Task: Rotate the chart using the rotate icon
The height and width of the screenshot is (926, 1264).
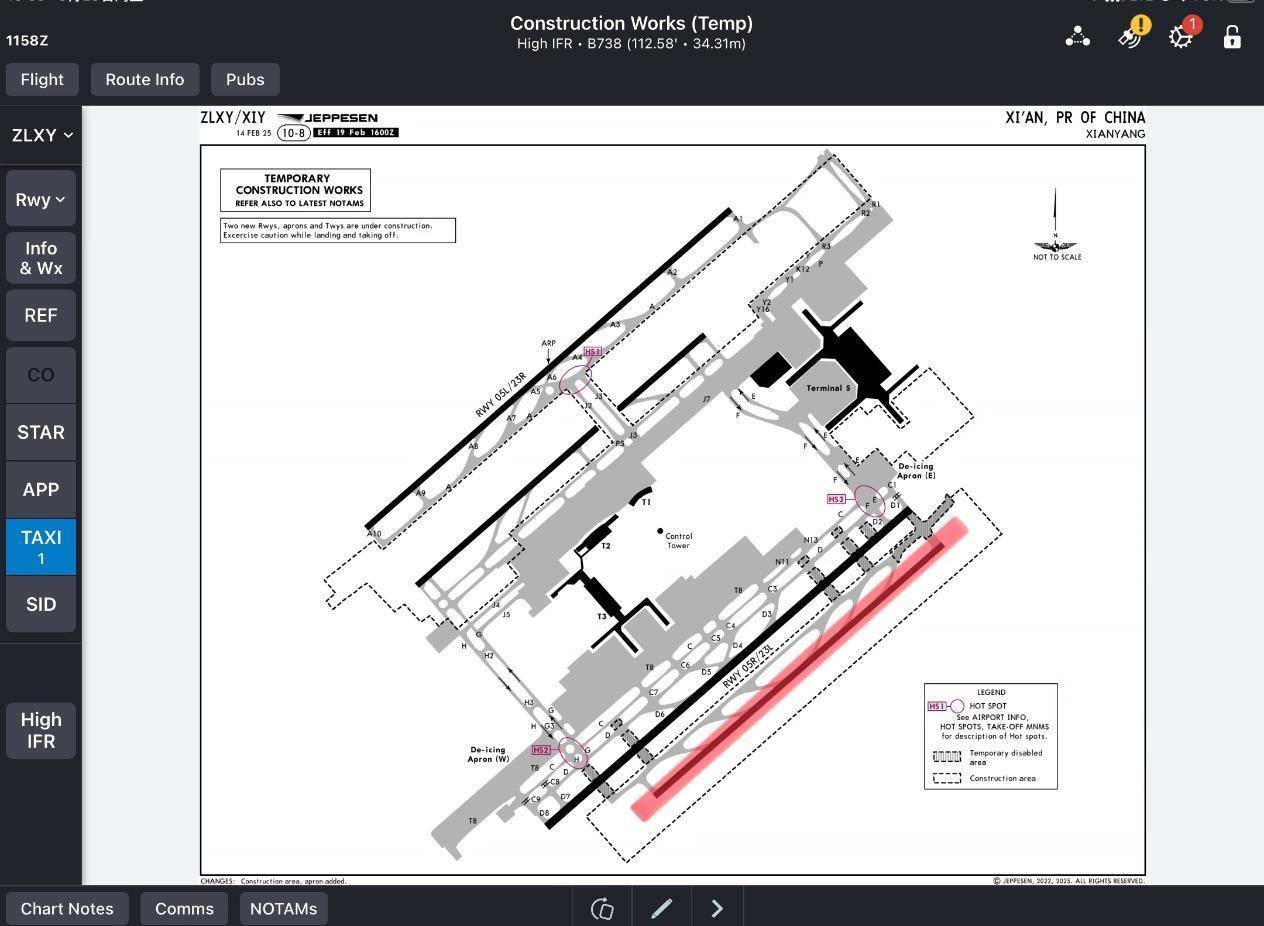Action: [602, 908]
